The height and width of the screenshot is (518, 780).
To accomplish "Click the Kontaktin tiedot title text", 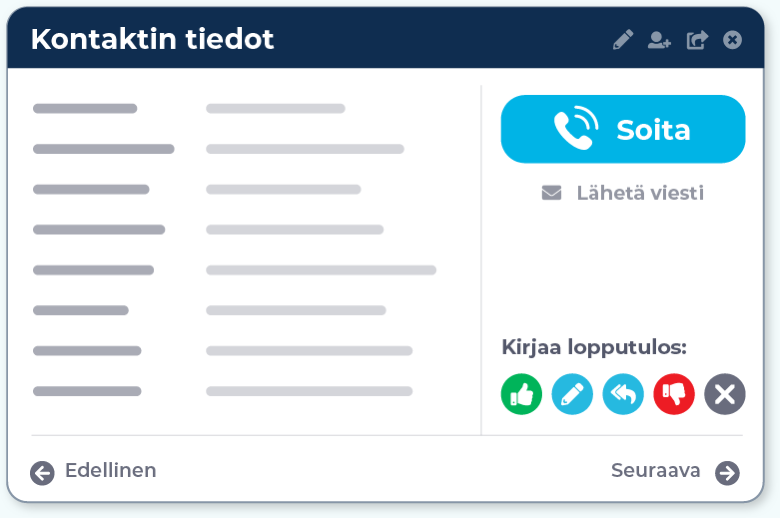I will click(152, 40).
